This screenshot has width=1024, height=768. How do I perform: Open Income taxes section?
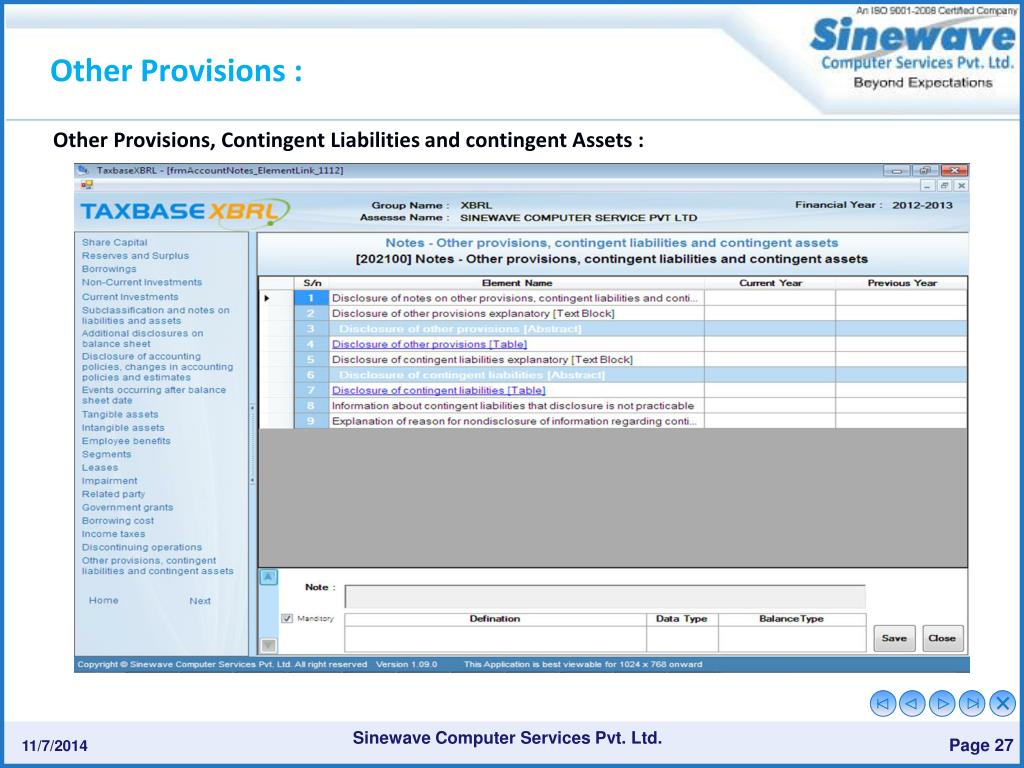click(x=114, y=534)
